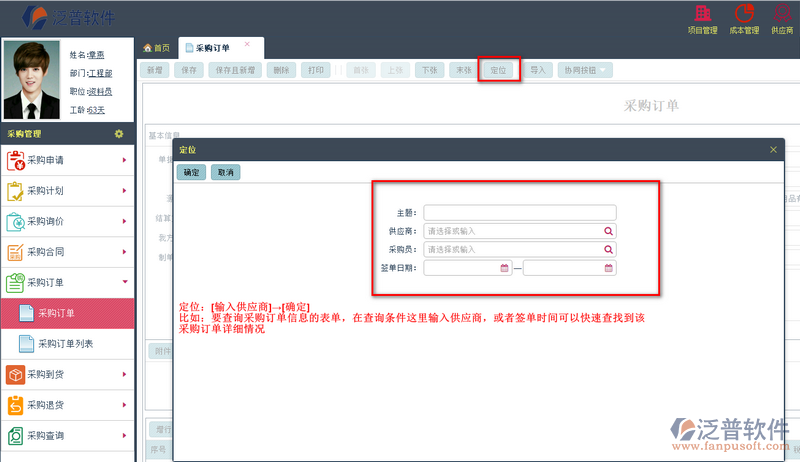Click the 保存且新增 toolbar button

[235, 70]
